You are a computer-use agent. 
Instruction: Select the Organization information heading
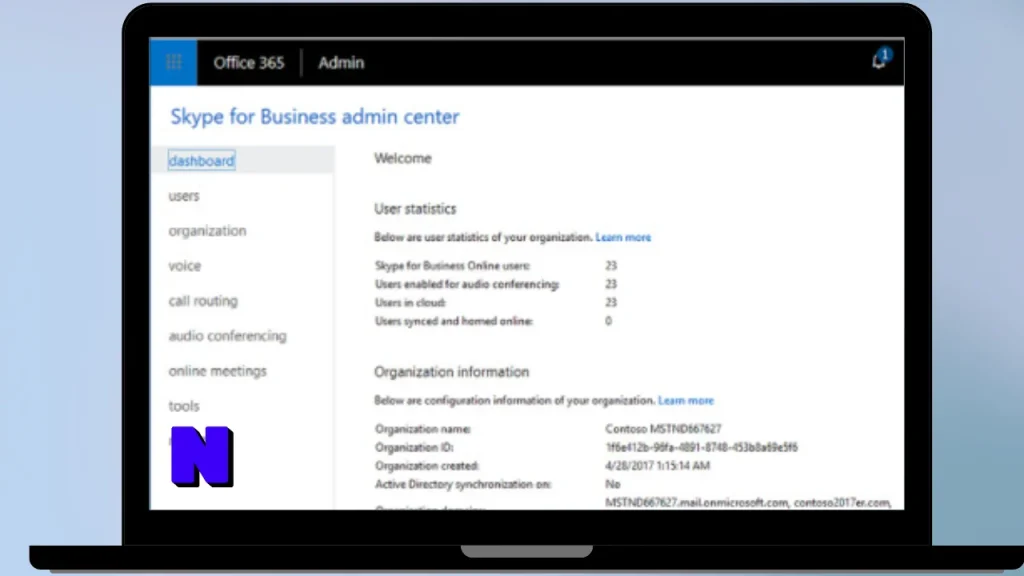(451, 372)
